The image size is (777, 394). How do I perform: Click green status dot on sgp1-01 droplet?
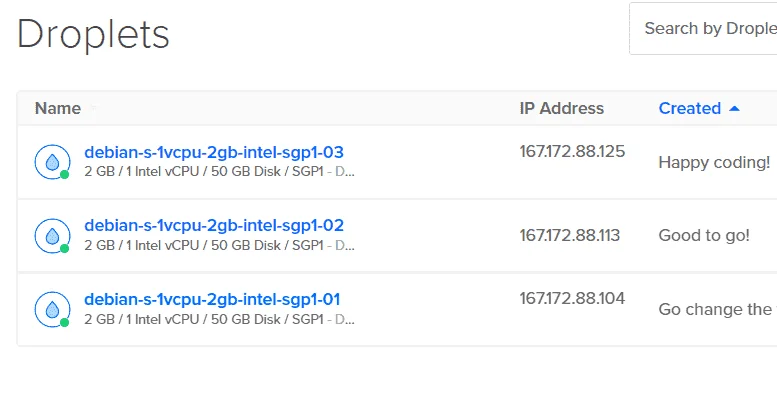64,322
